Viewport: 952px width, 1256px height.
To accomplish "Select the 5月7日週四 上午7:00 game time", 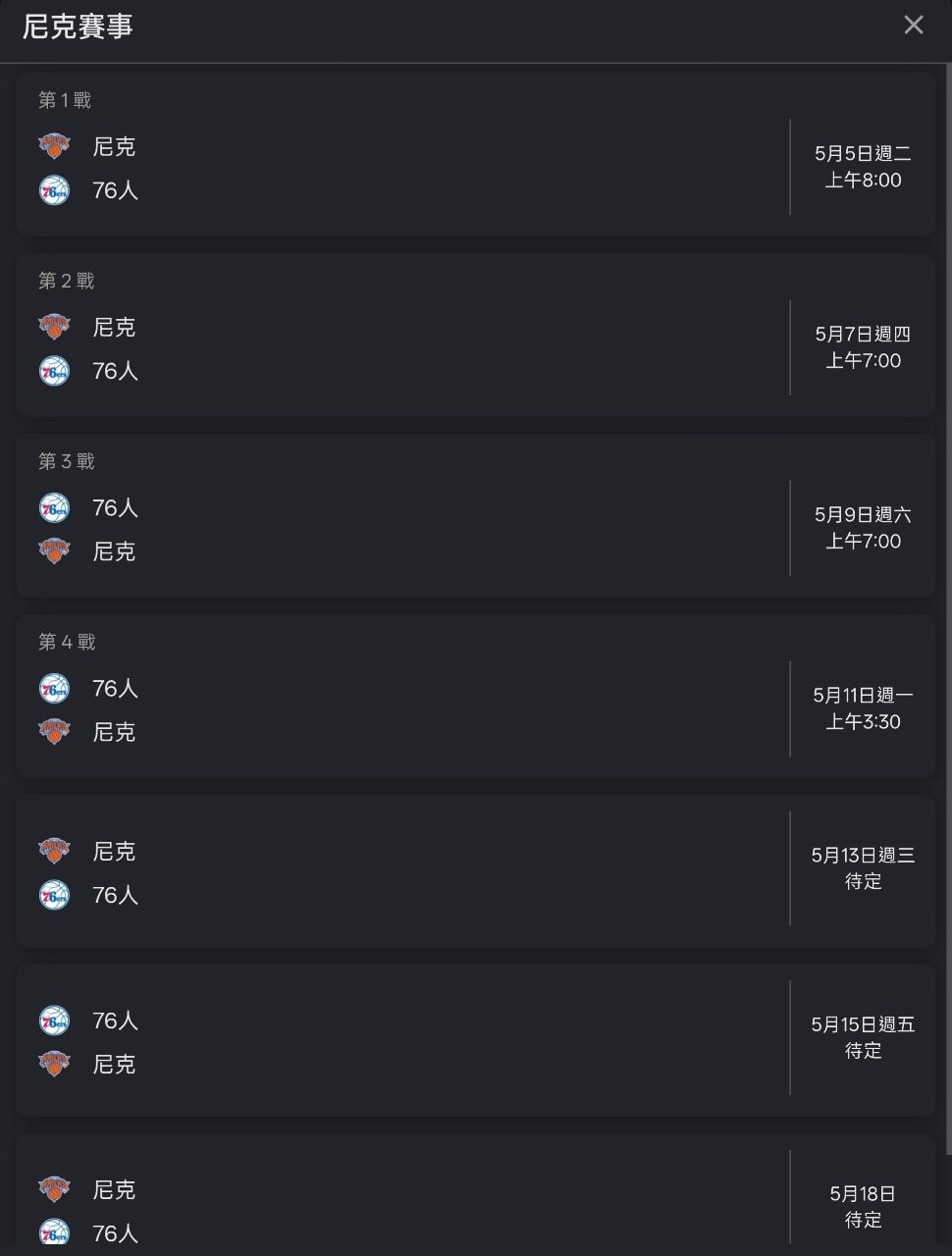I will click(863, 347).
